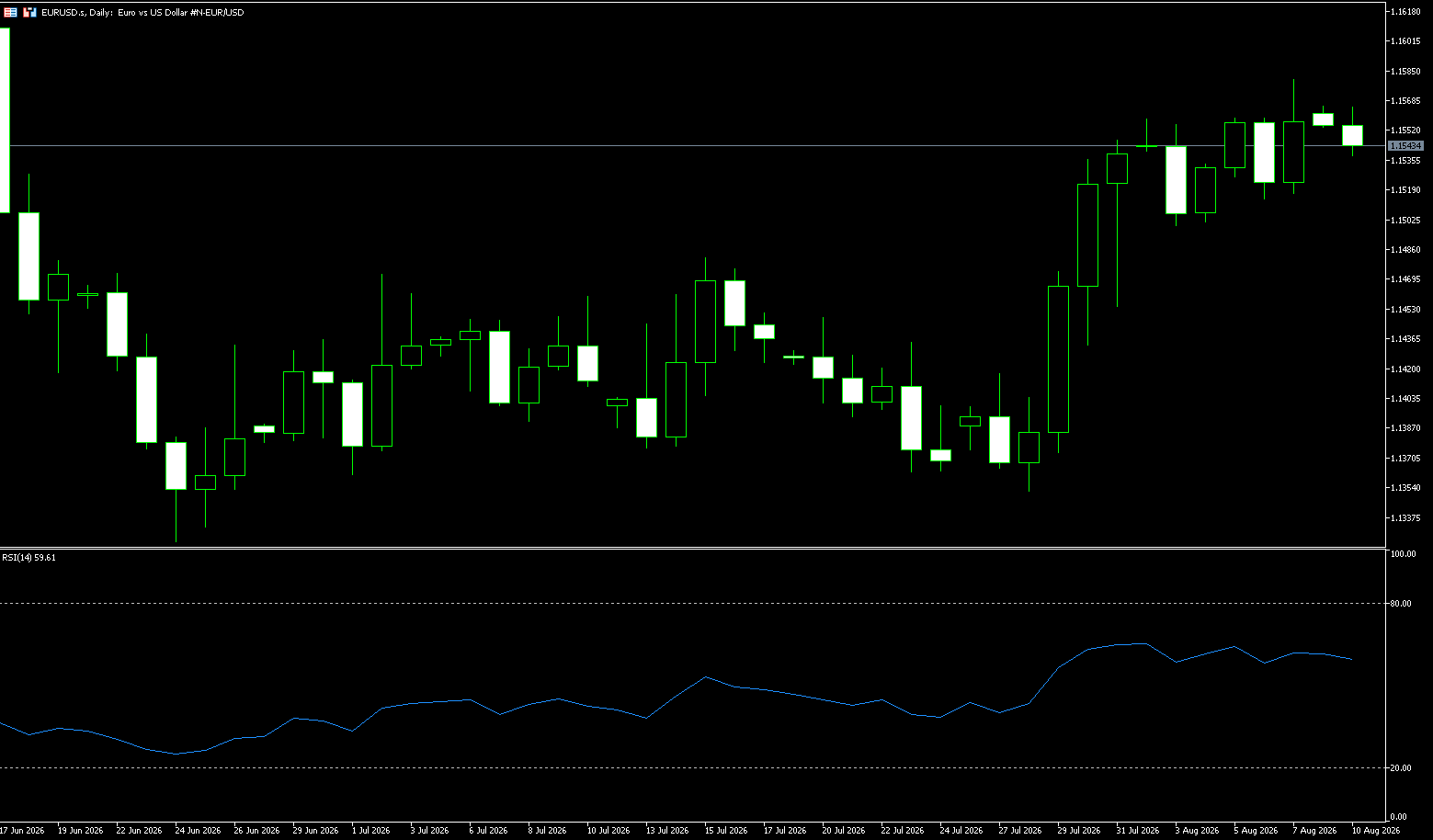Click the 10 Aug 2026 date label

[1375, 831]
